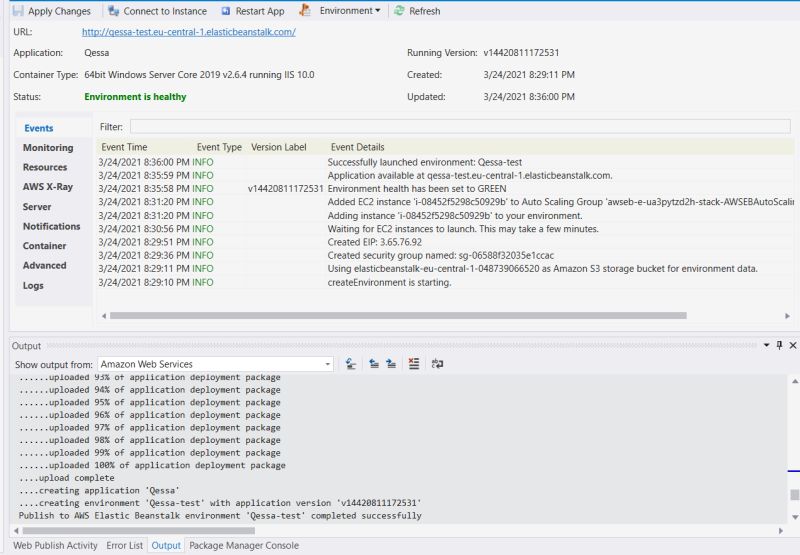
Task: Click the 'Environment is healthy' status text
Action: tap(135, 96)
